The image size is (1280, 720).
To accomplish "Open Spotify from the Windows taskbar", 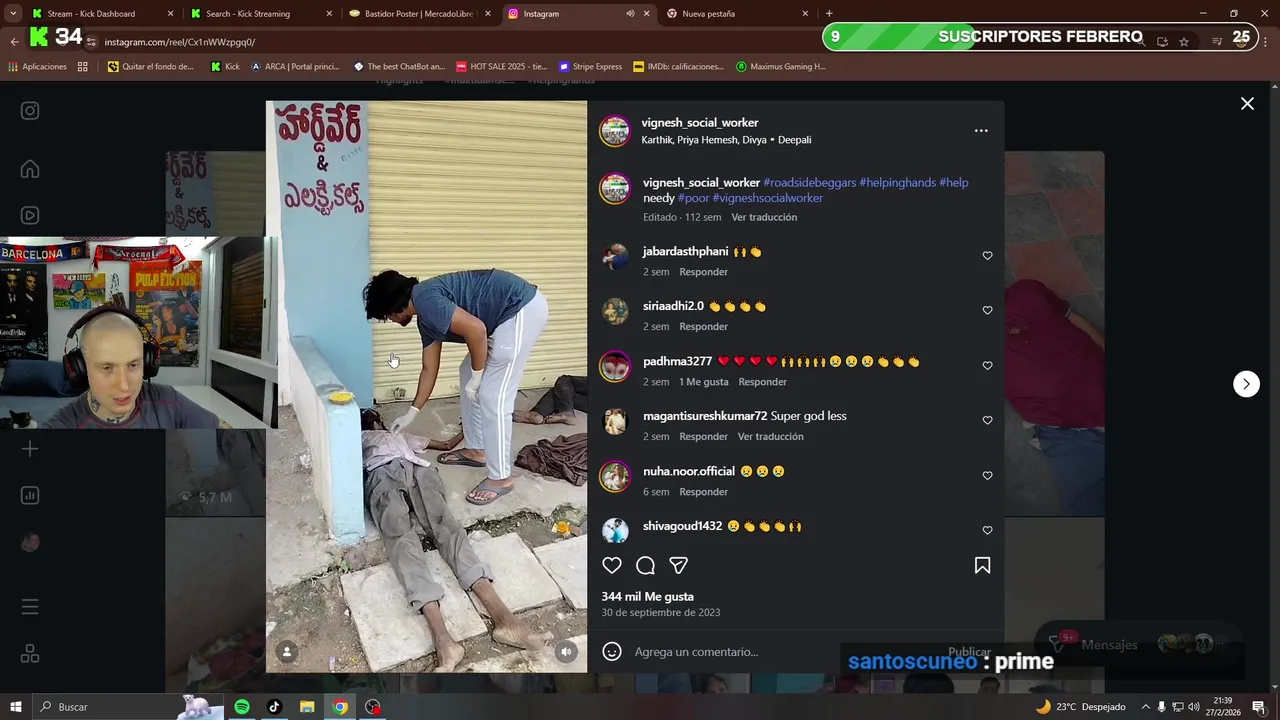I will (x=242, y=707).
